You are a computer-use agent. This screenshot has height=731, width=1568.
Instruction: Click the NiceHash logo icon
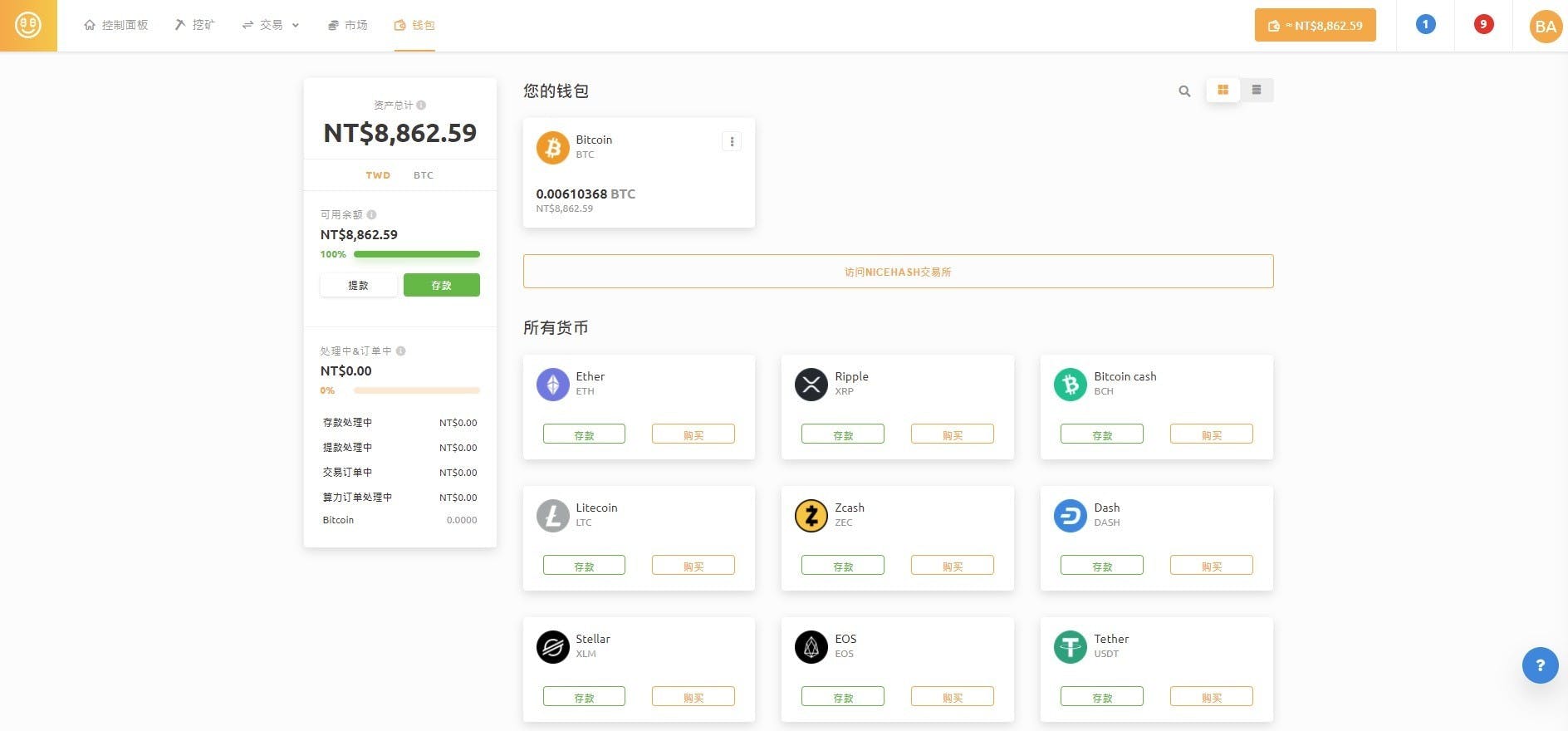click(x=28, y=26)
